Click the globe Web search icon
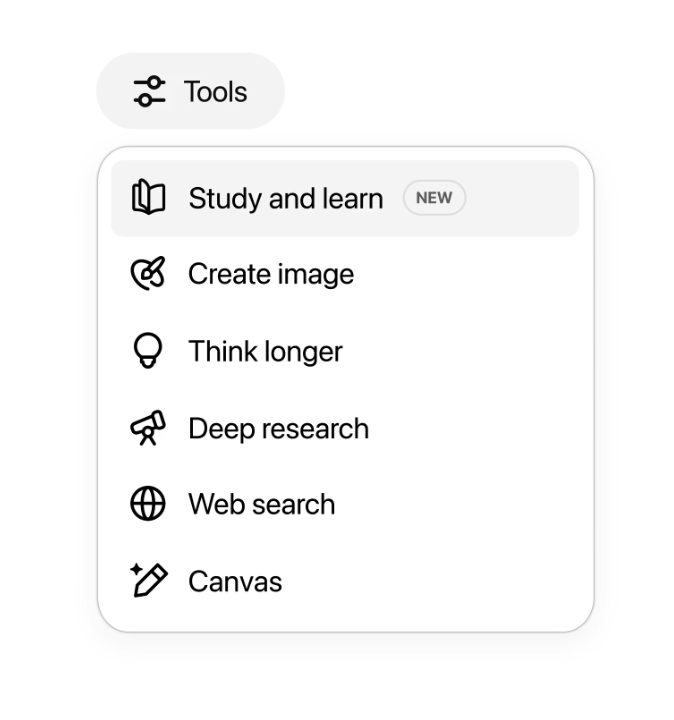 point(147,504)
